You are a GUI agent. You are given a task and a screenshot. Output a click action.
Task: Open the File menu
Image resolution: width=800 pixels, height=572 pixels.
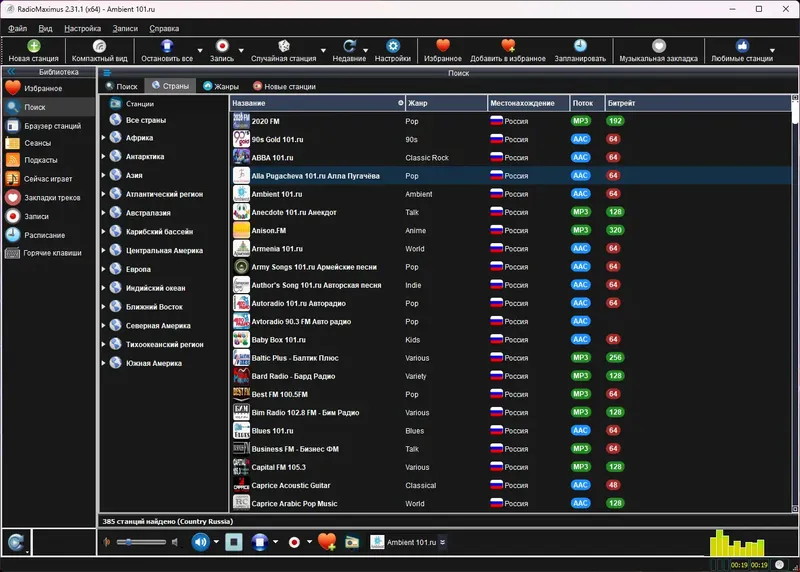[x=17, y=29]
